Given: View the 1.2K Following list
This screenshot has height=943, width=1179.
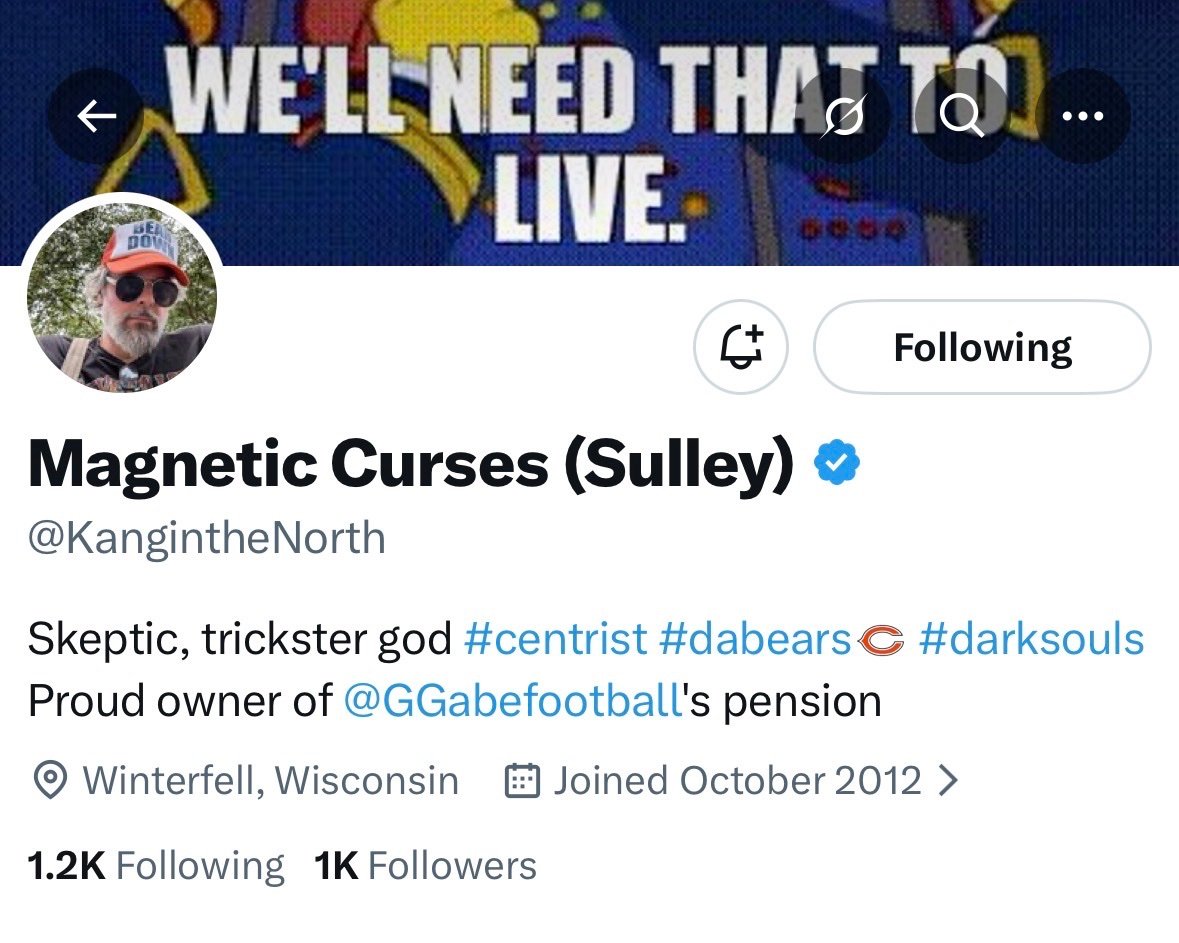Looking at the screenshot, I should (155, 865).
